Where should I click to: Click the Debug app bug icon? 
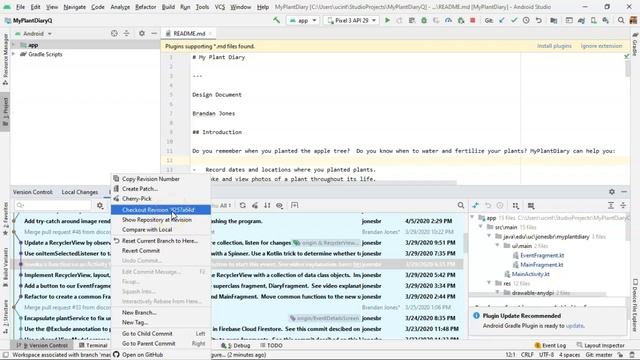(424, 20)
